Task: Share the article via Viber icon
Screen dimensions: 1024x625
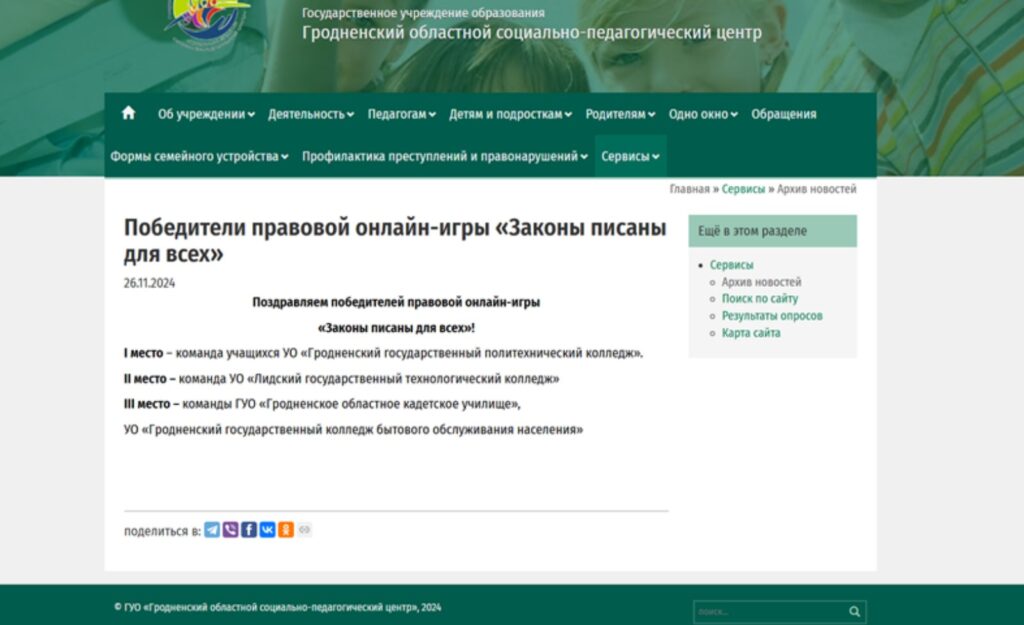Action: tap(230, 530)
